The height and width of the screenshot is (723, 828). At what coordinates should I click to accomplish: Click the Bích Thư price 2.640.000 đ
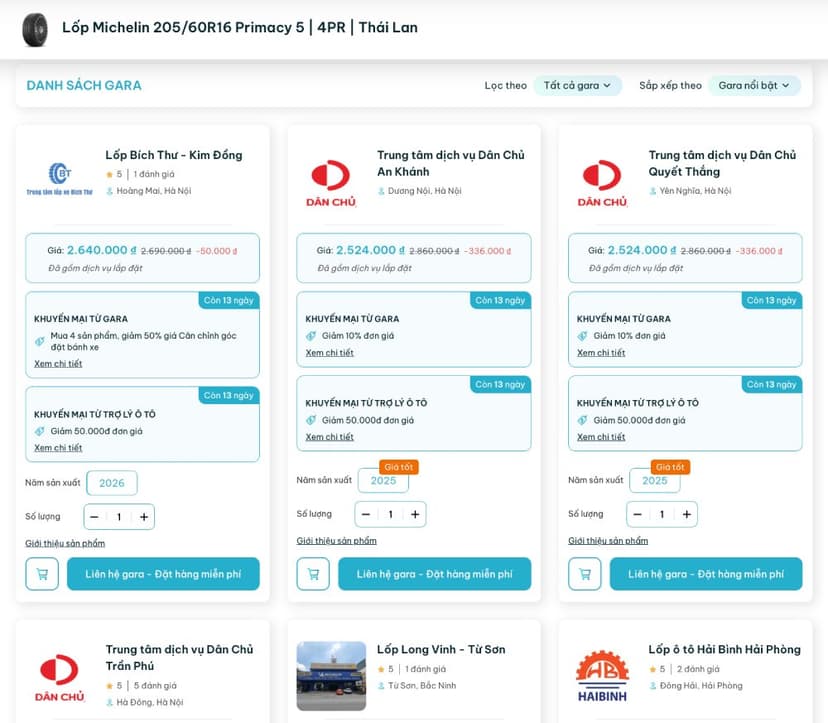pos(101,250)
